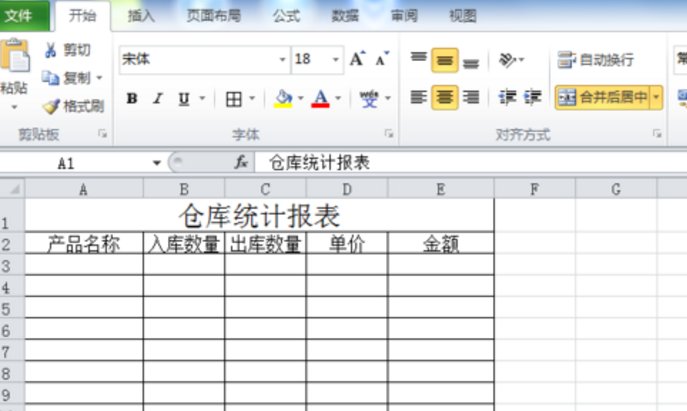The height and width of the screenshot is (411, 687).
Task: Open Merge and Center dropdown arrow
Action: point(657,97)
